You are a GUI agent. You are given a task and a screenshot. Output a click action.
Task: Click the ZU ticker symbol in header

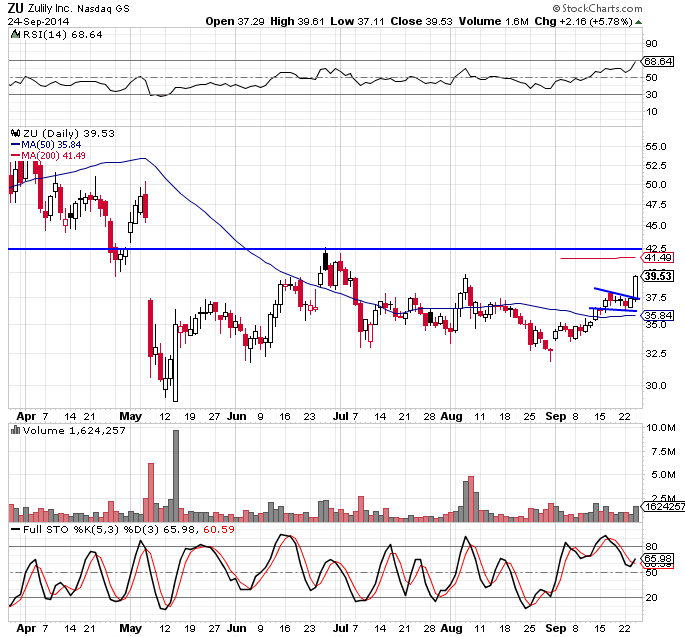[x=15, y=8]
